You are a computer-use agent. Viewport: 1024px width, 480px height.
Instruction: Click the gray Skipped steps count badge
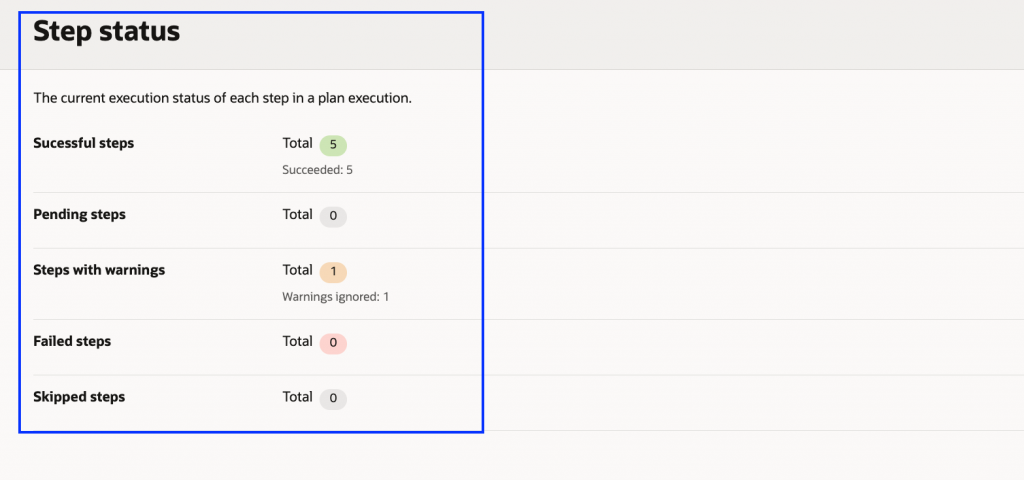[333, 399]
